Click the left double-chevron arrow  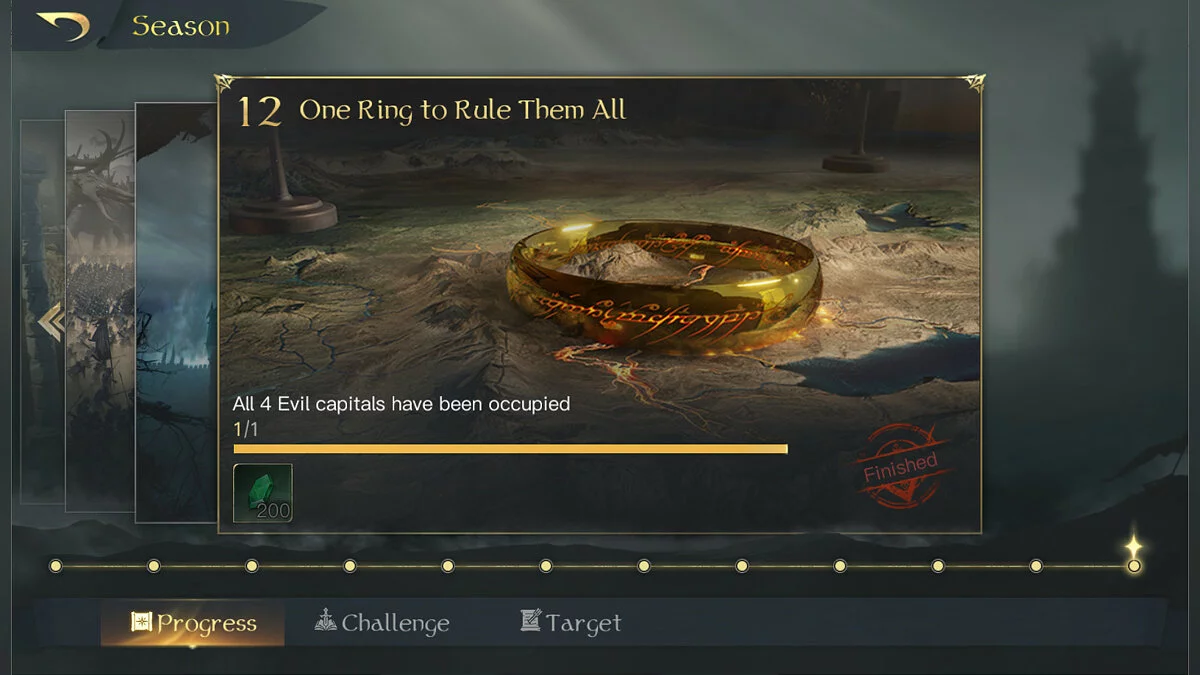click(x=50, y=322)
